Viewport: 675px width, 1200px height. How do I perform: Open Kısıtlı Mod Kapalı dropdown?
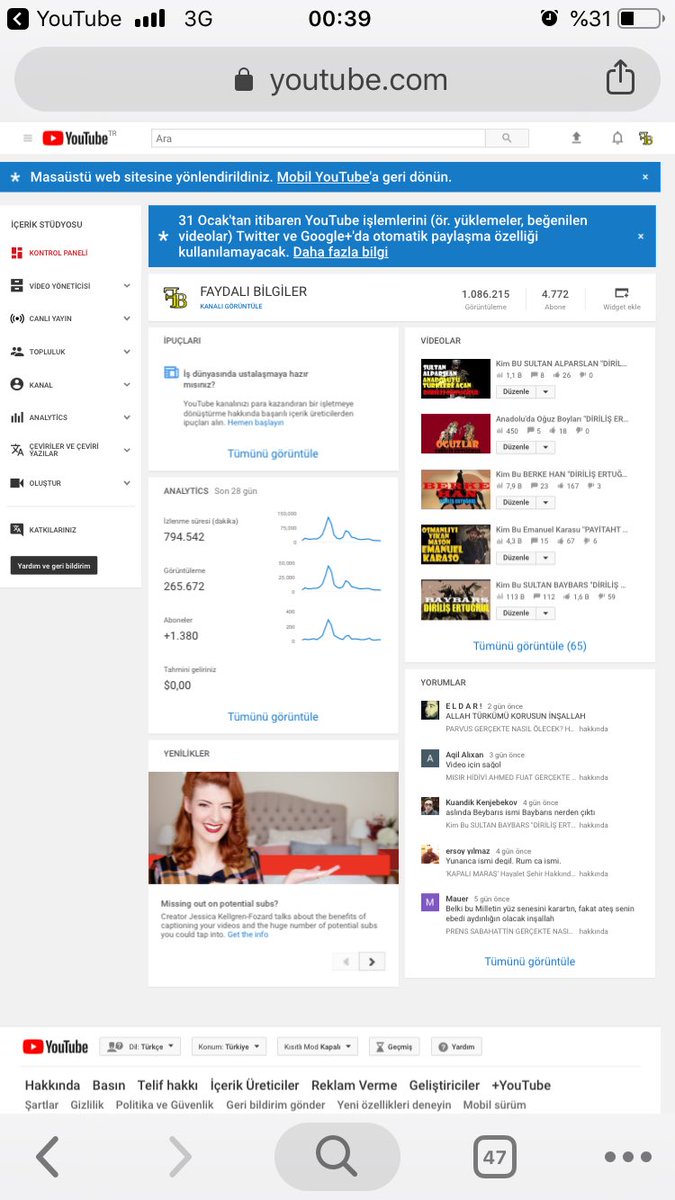pyautogui.click(x=317, y=1047)
